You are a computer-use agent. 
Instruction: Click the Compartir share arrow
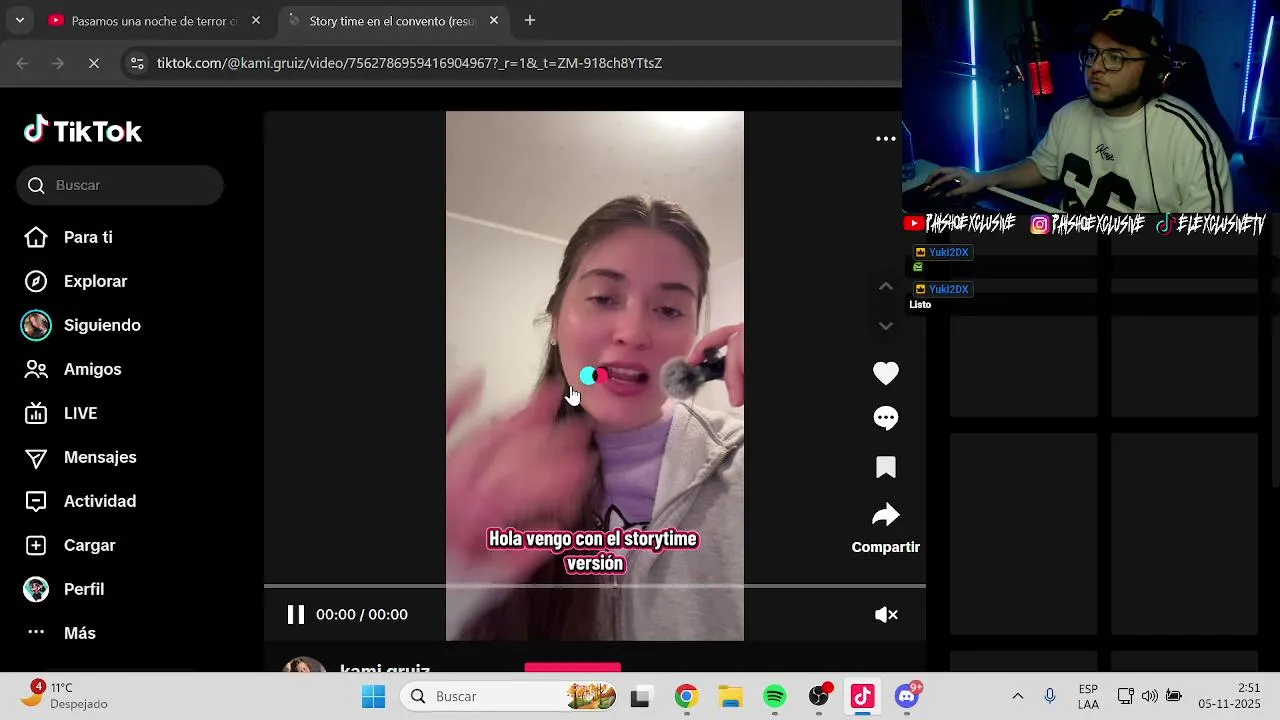(886, 515)
